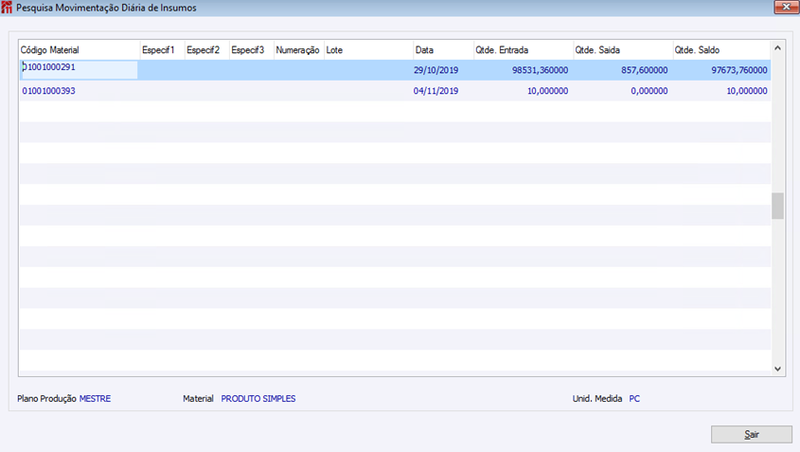Click saldo value 10,000000 in second row
The height and width of the screenshot is (452, 800).
click(x=747, y=91)
